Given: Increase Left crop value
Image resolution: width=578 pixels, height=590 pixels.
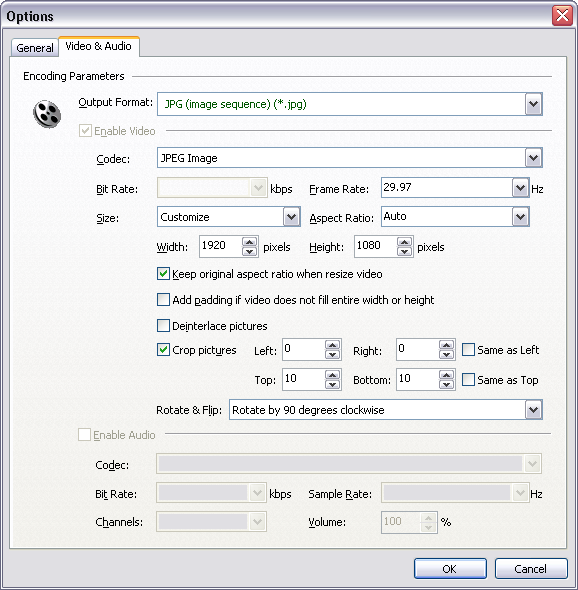Looking at the screenshot, I should (333, 345).
